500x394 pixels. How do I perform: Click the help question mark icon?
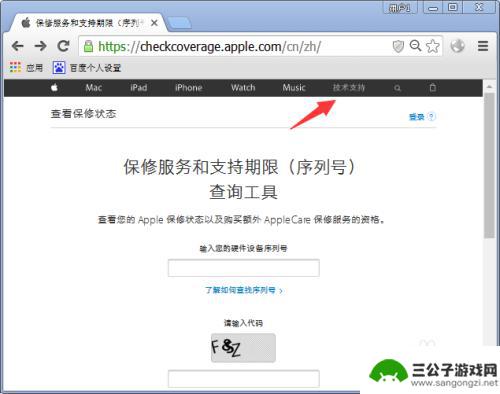click(x=431, y=117)
